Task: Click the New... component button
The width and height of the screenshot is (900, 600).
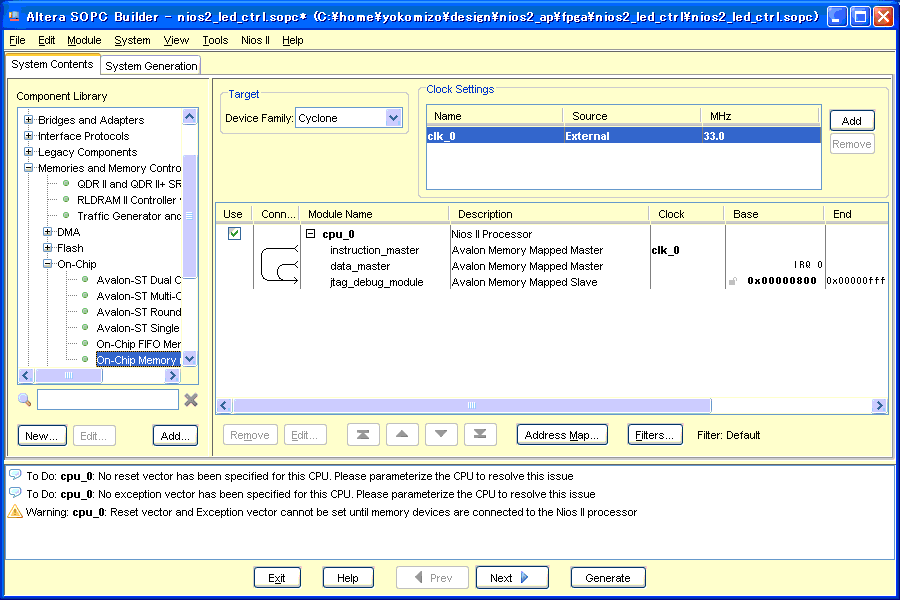Action: (42, 436)
